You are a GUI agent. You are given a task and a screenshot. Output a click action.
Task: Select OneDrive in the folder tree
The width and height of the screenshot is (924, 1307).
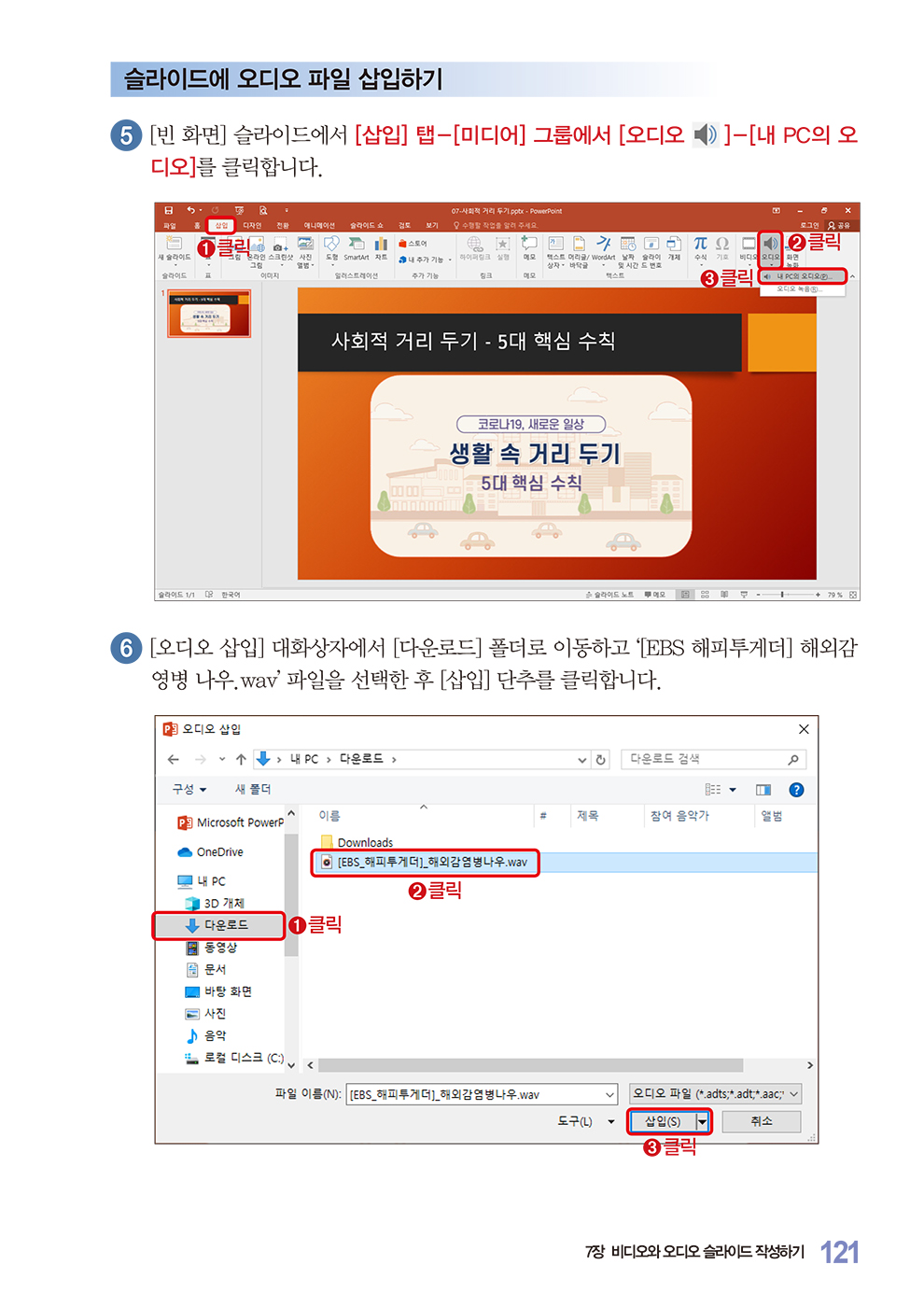click(211, 852)
